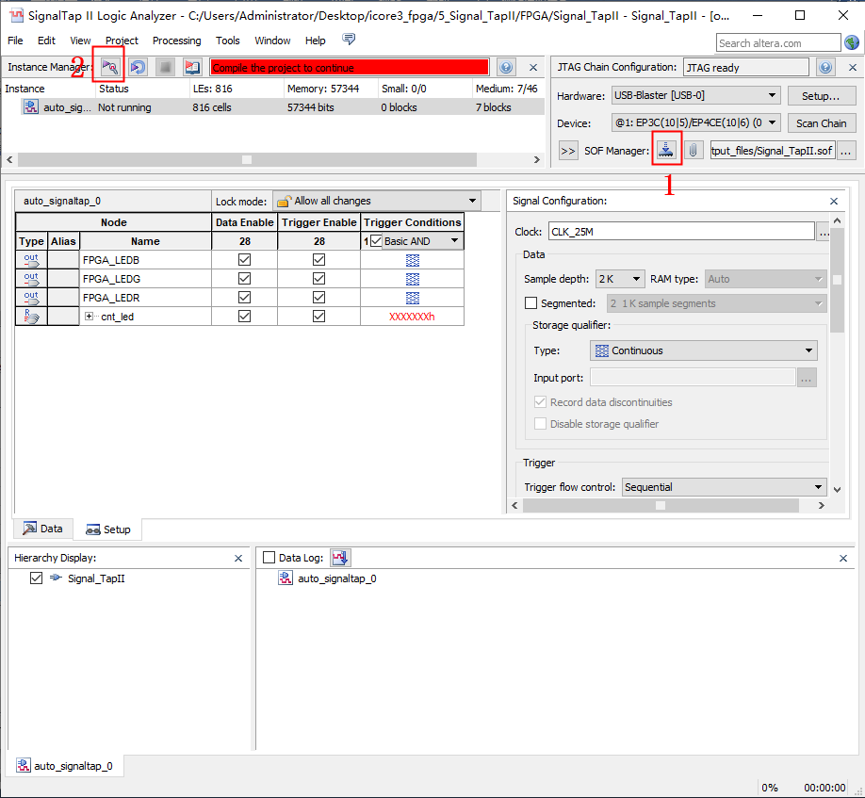
Task: Click the hardware Setup... button
Action: click(821, 96)
